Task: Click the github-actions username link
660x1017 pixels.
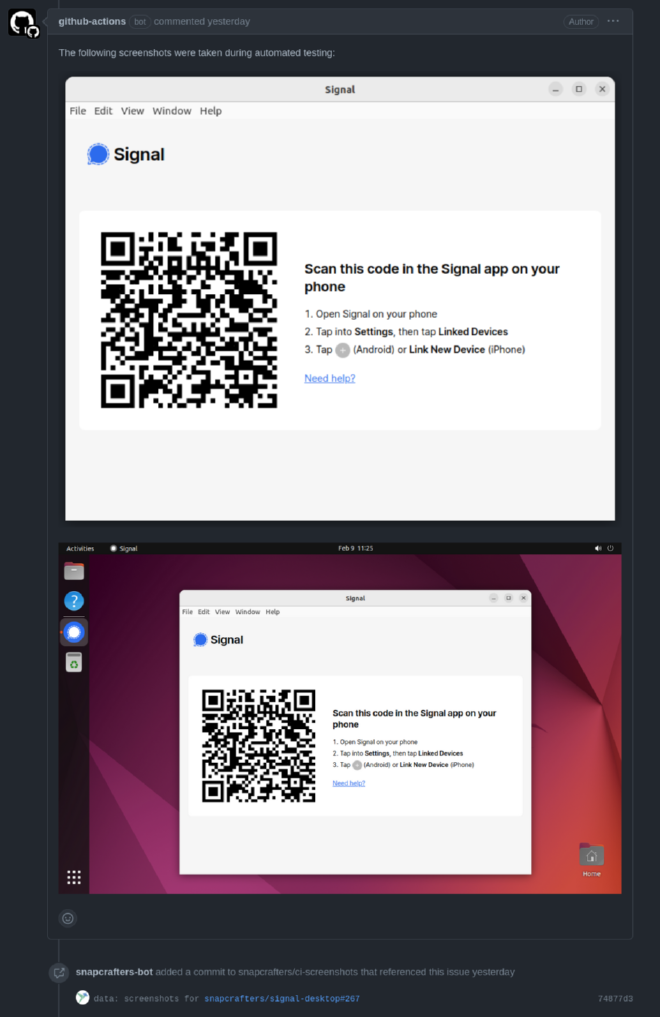Action: (x=92, y=21)
